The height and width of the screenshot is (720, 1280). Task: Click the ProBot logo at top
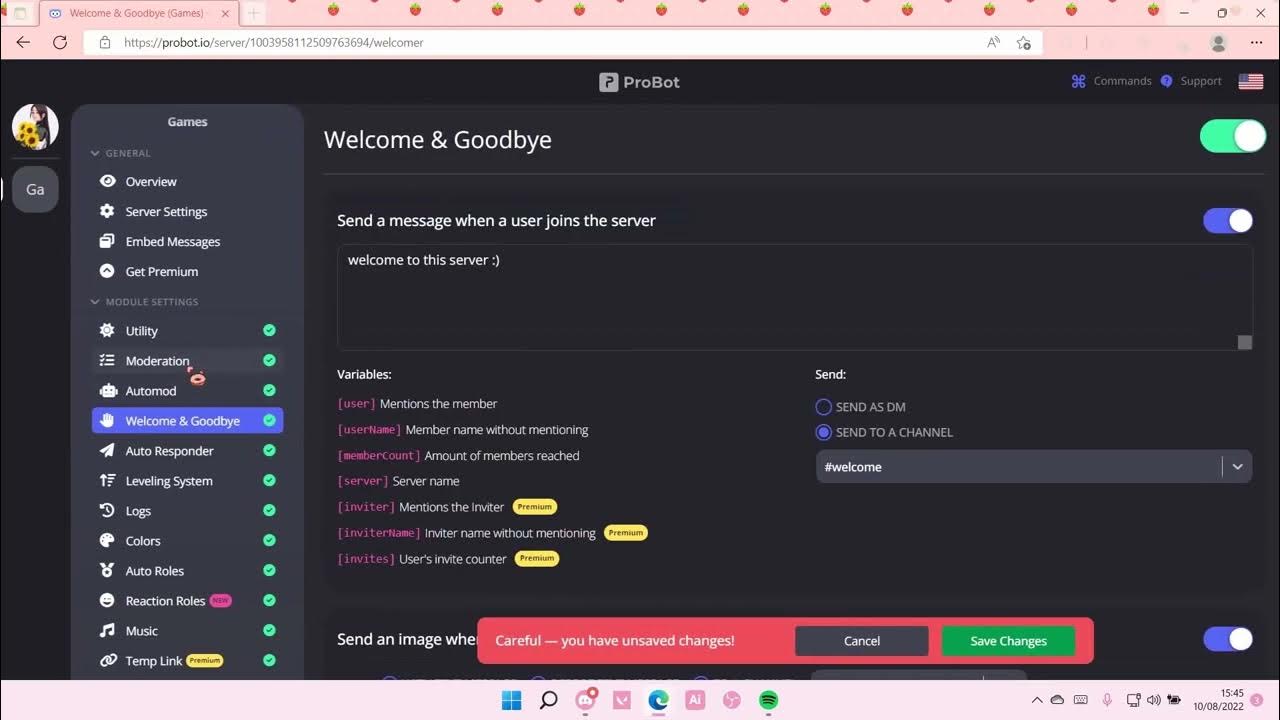(640, 82)
